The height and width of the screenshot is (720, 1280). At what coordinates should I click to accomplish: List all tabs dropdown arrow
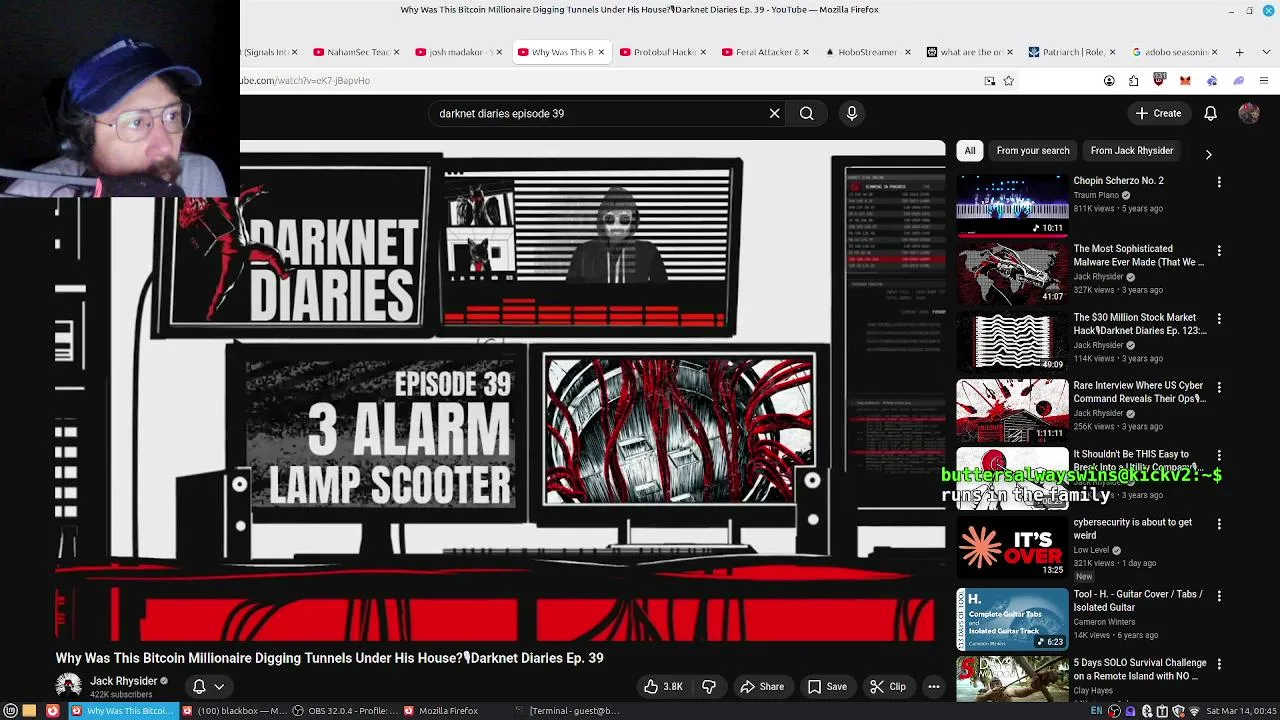pyautogui.click(x=1264, y=52)
